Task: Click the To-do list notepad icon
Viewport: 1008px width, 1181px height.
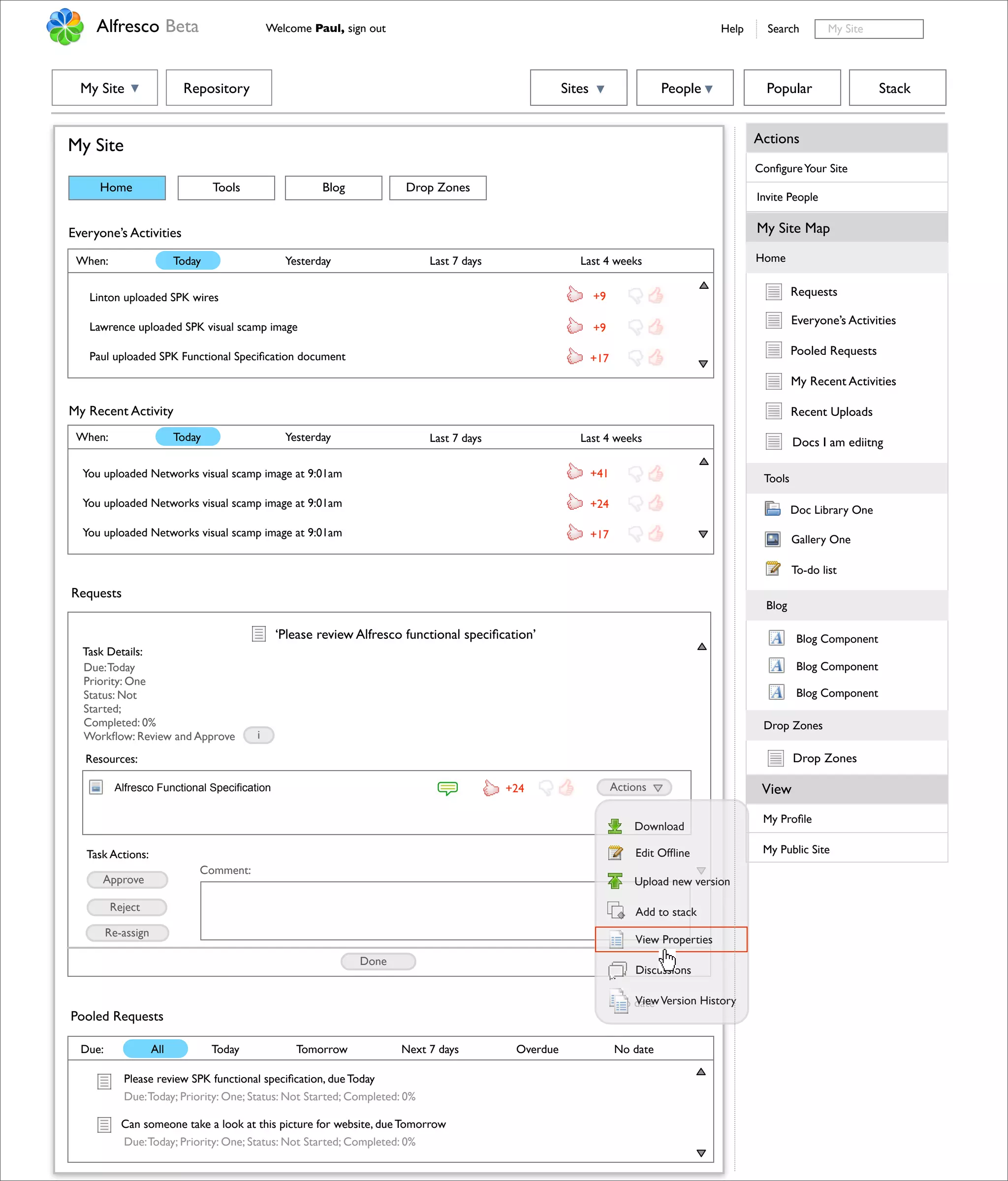Action: [773, 568]
